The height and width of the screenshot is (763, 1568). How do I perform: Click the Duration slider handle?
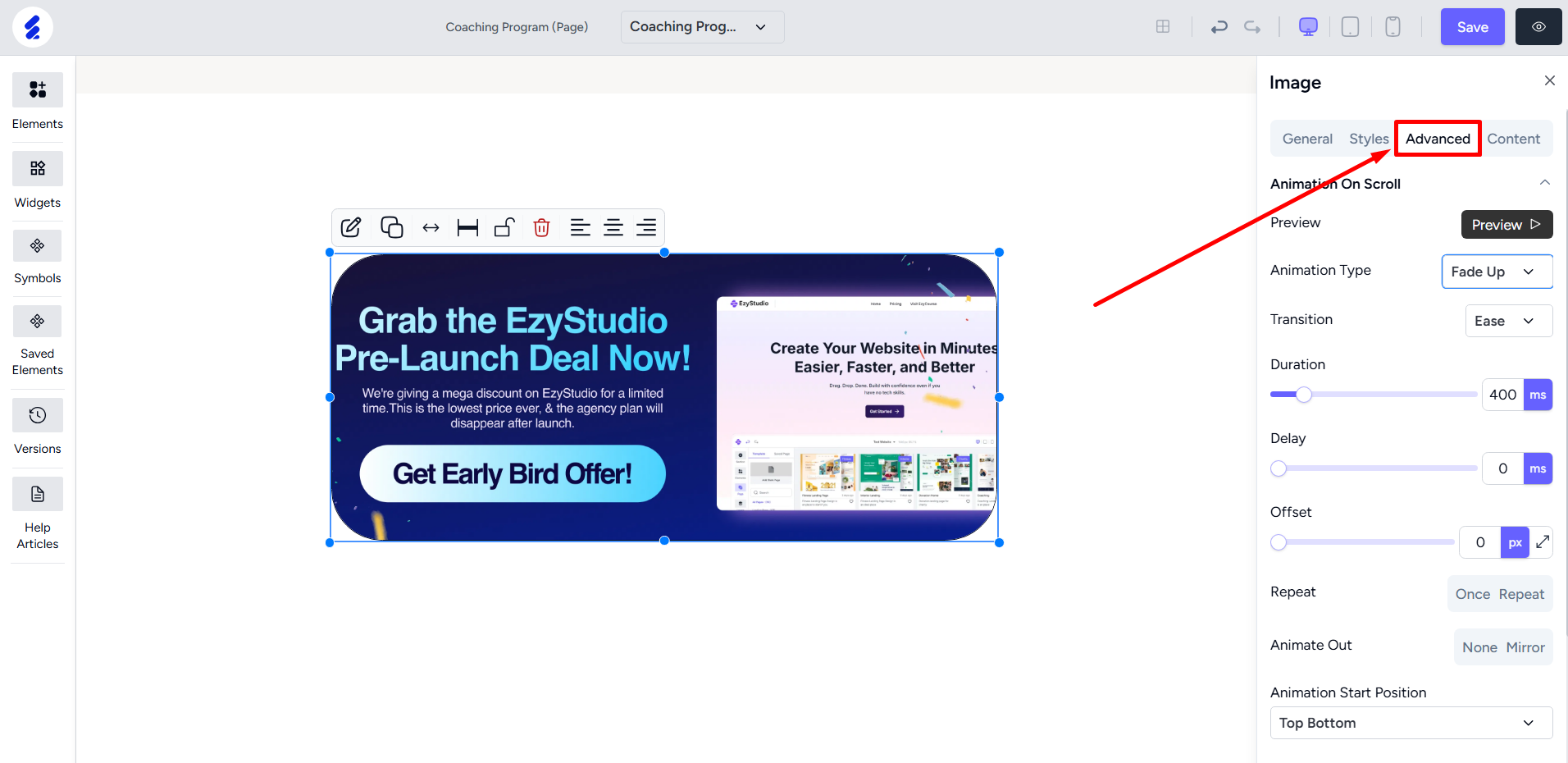(1303, 395)
